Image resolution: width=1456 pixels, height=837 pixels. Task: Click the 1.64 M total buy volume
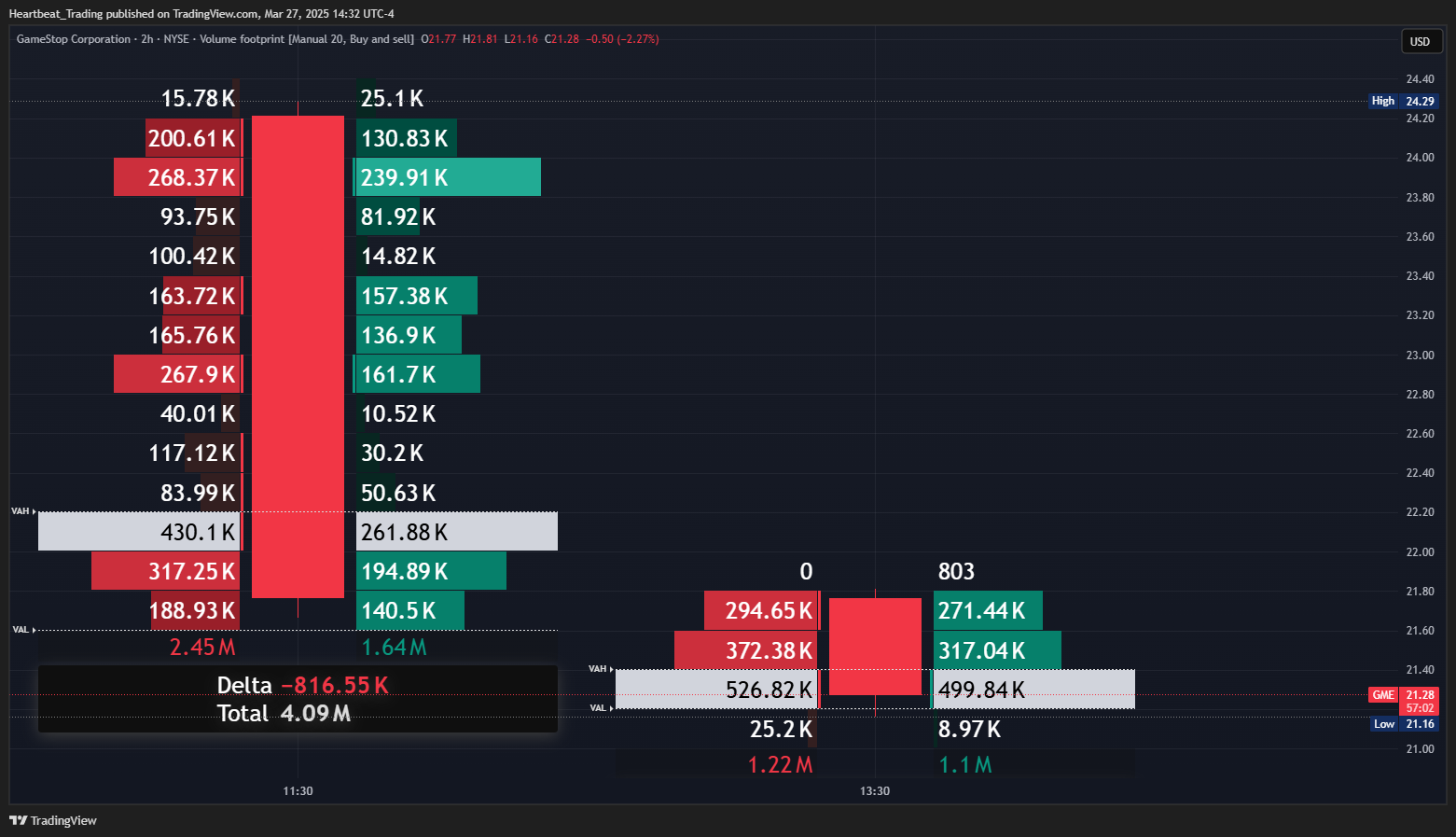click(x=394, y=647)
